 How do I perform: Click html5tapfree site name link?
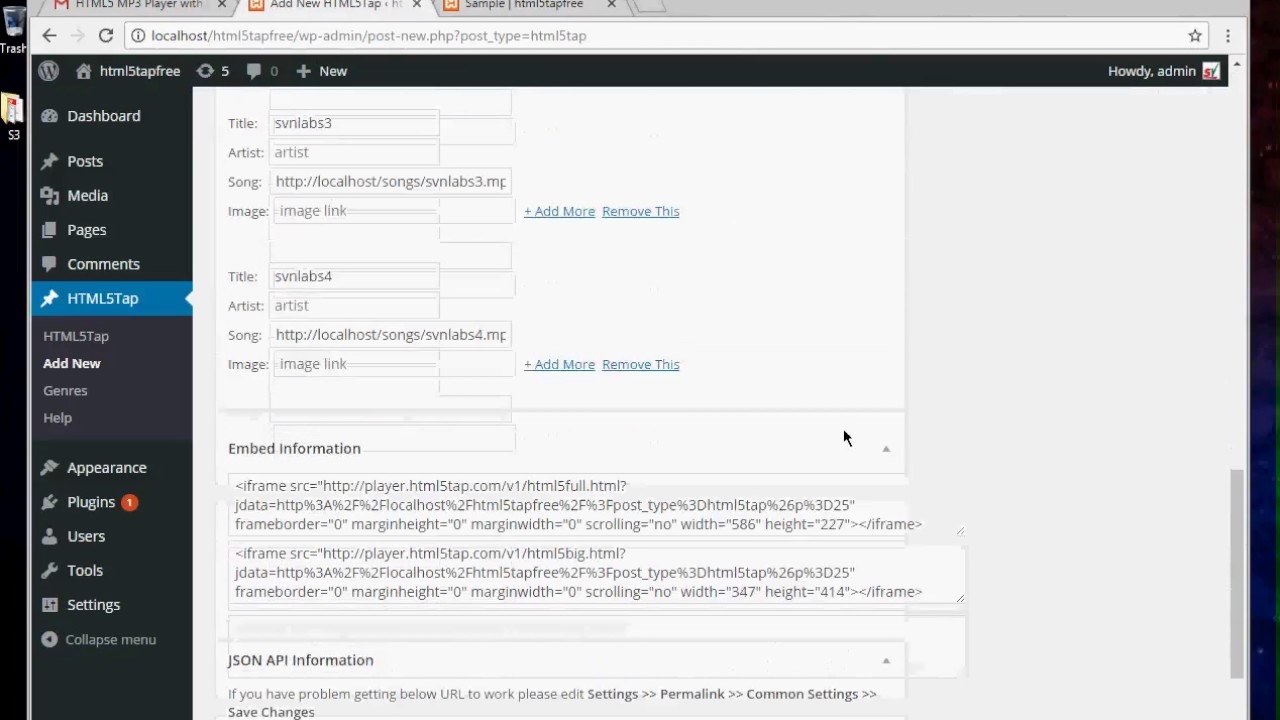(140, 71)
